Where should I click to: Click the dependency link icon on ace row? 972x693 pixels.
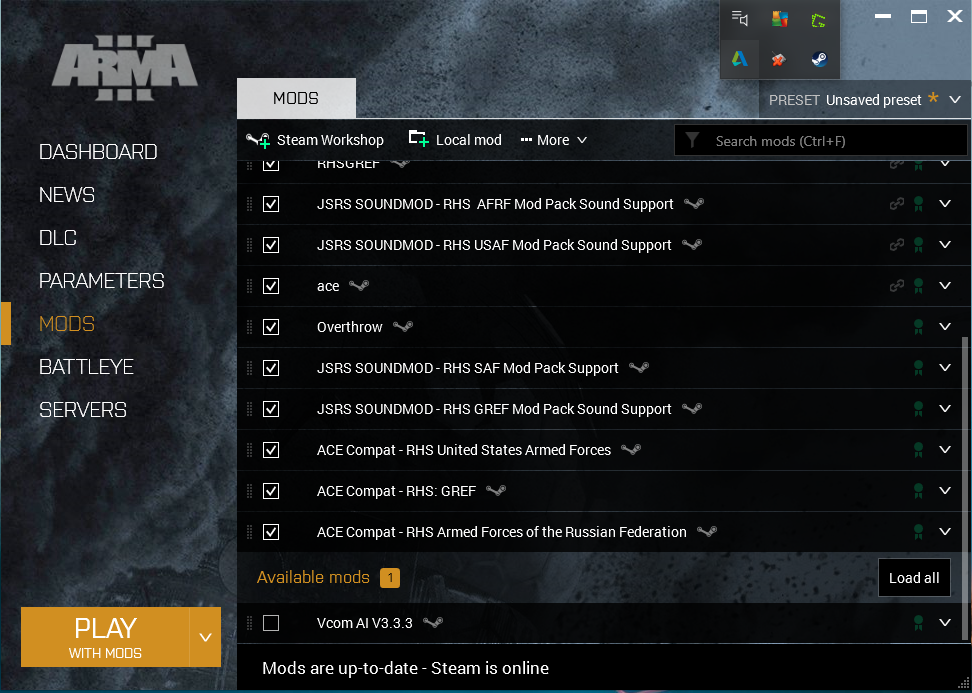(x=897, y=286)
